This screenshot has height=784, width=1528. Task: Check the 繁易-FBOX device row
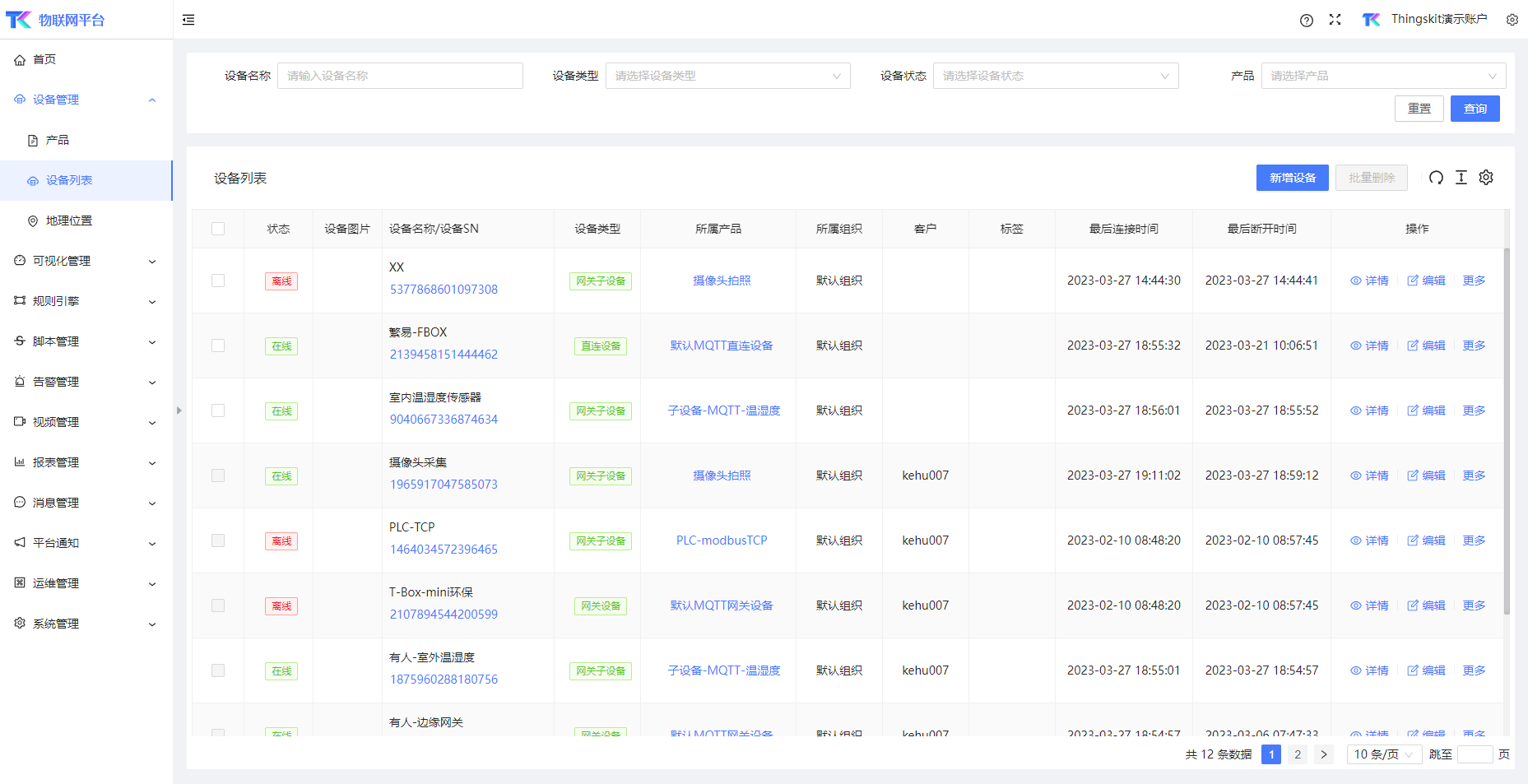(218, 346)
